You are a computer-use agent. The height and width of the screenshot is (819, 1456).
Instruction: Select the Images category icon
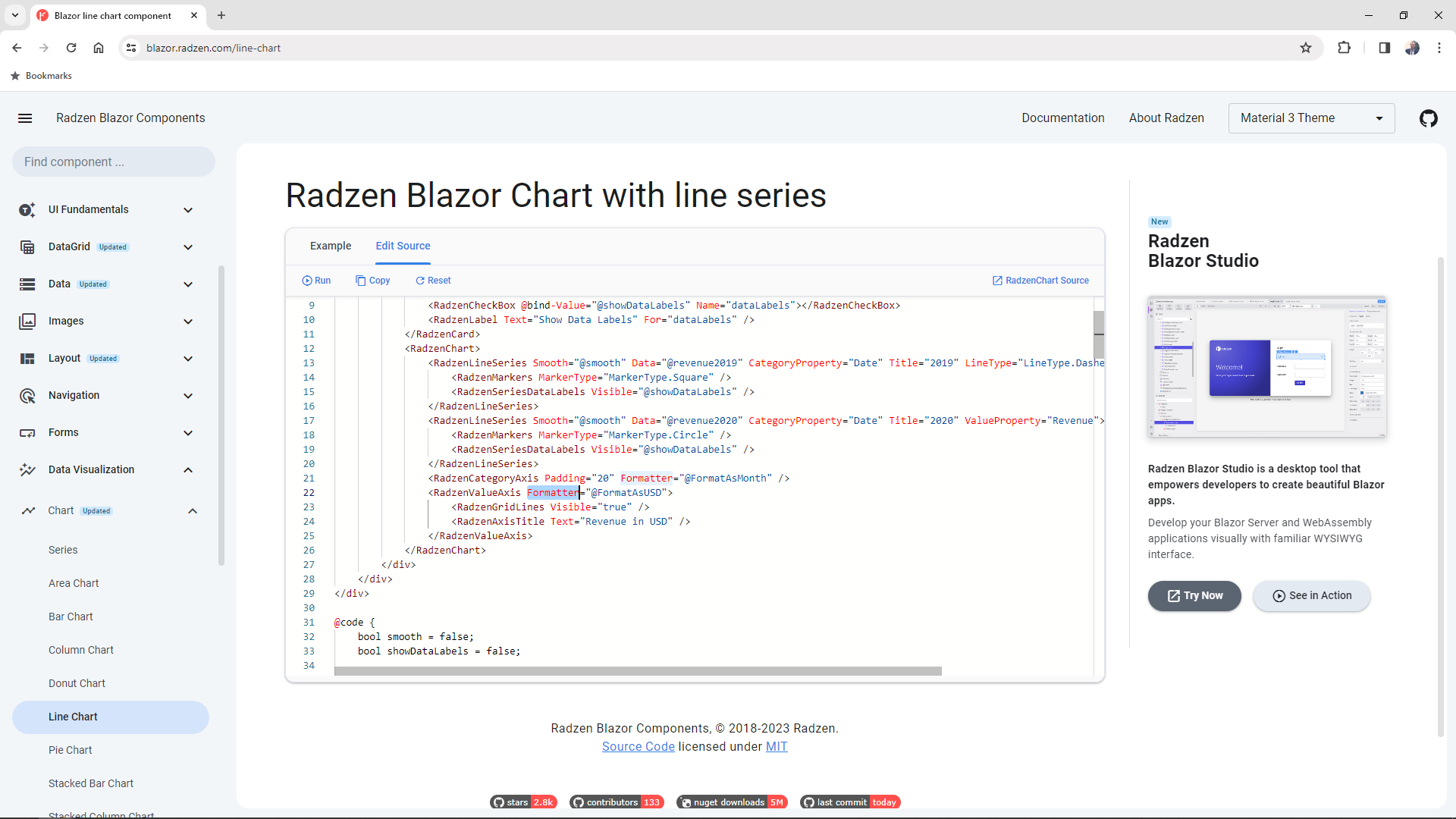[27, 321]
